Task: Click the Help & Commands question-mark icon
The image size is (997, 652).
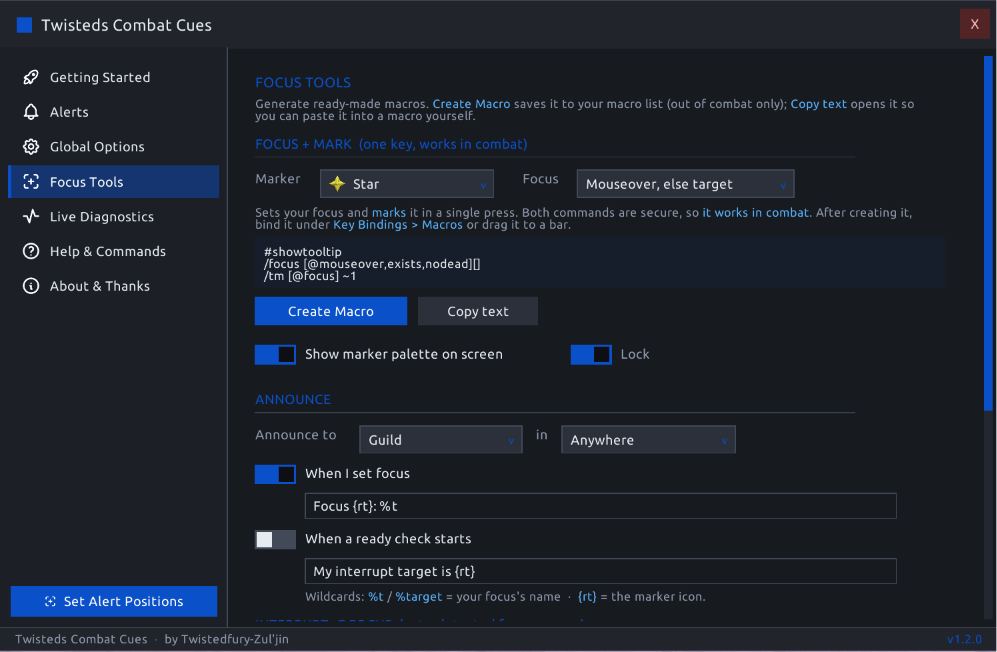Action: click(x=31, y=251)
